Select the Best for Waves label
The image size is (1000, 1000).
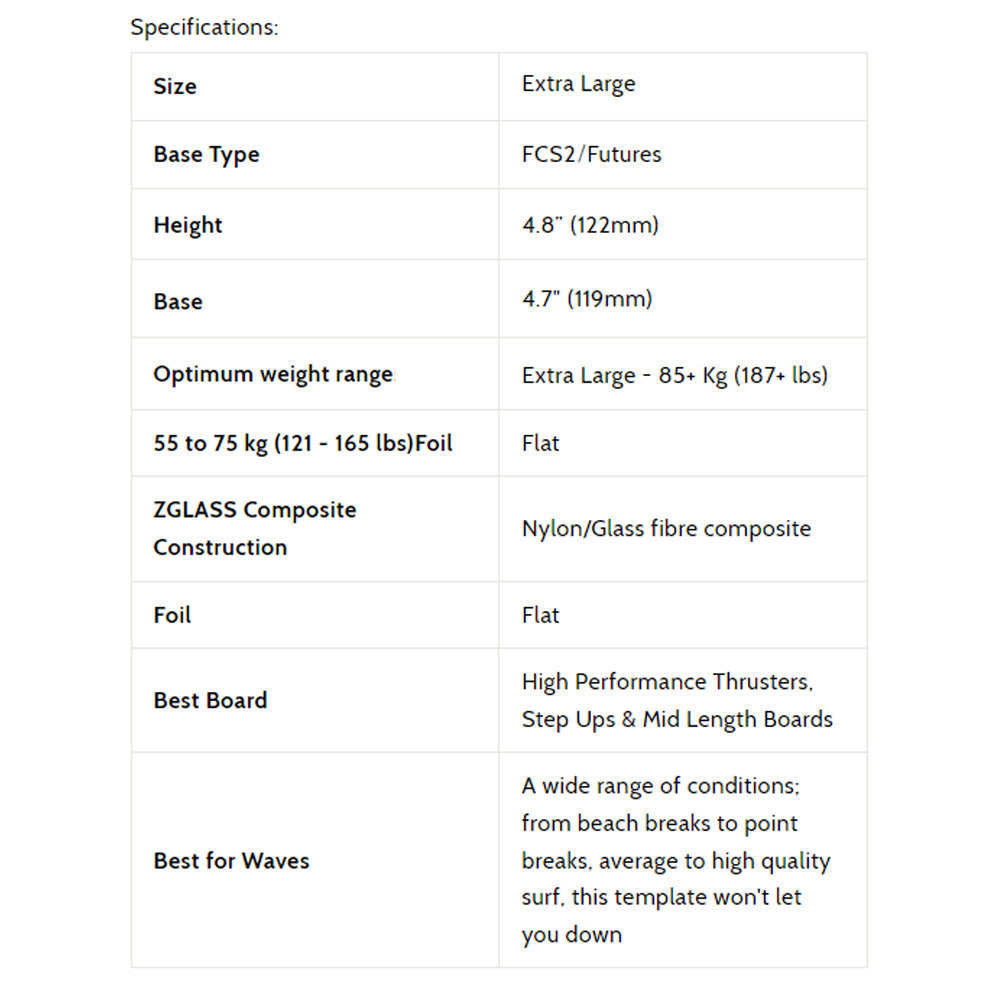tap(232, 860)
